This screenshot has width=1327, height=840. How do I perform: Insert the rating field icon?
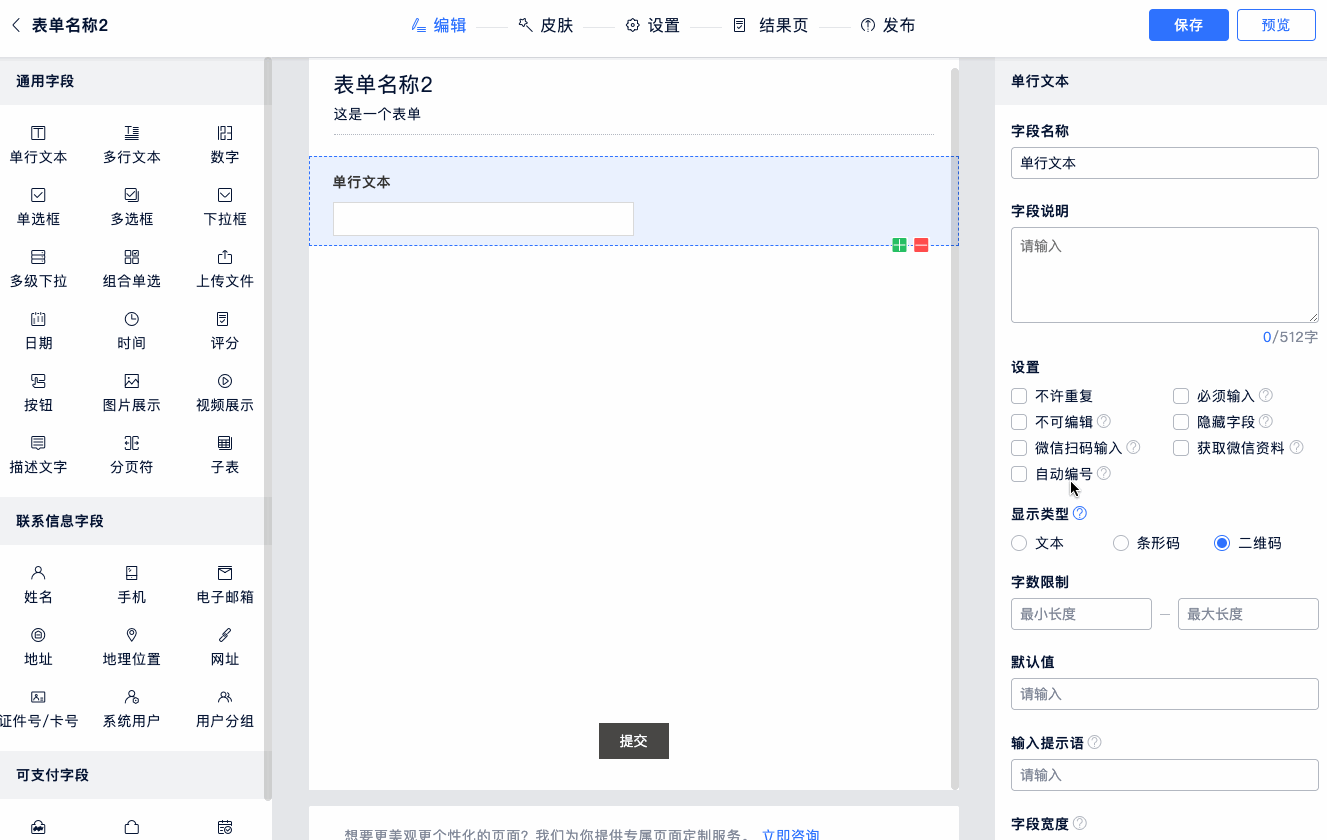225,319
